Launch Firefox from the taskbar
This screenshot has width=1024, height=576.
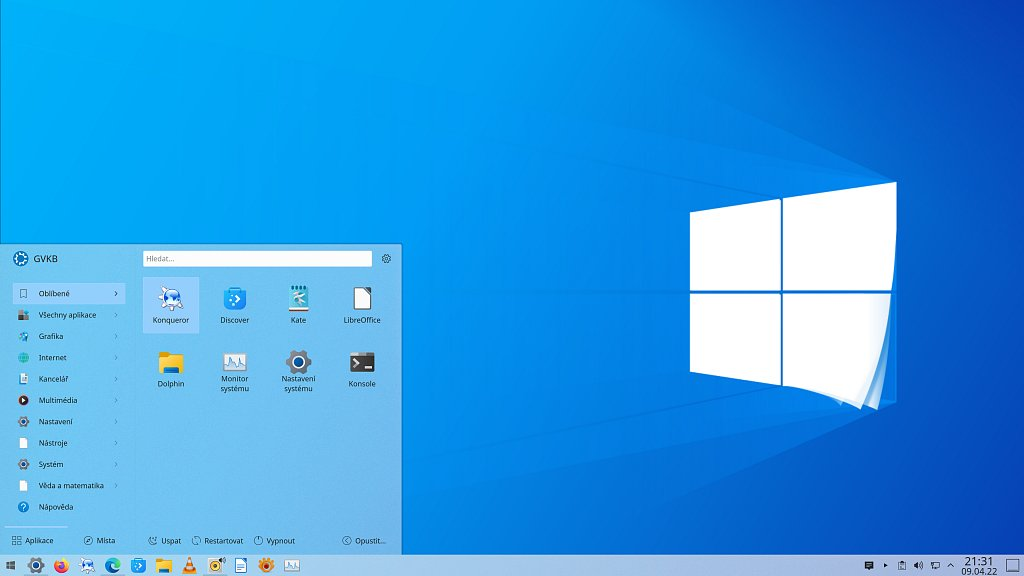(x=61, y=566)
